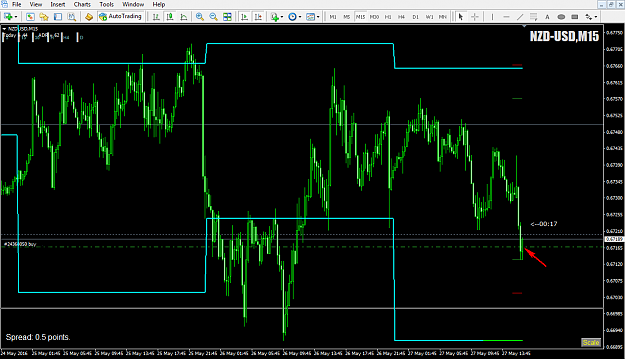The image size is (625, 360).
Task: Expand the Periods dropdown arrow
Action: point(300,17)
